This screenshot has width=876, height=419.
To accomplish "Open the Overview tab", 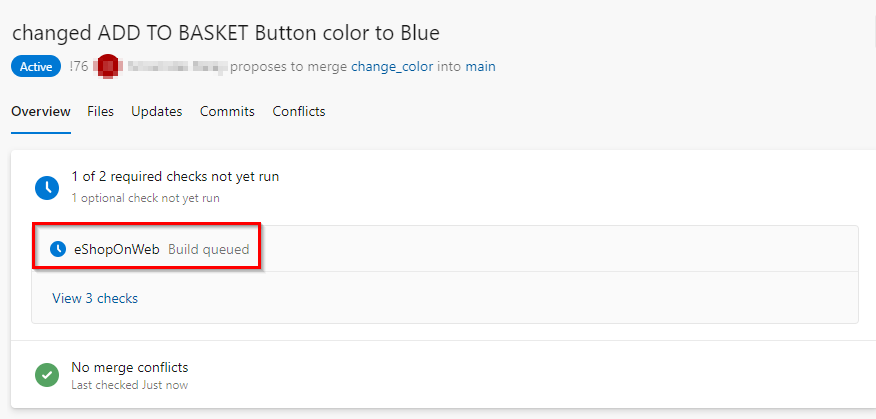I will click(41, 111).
